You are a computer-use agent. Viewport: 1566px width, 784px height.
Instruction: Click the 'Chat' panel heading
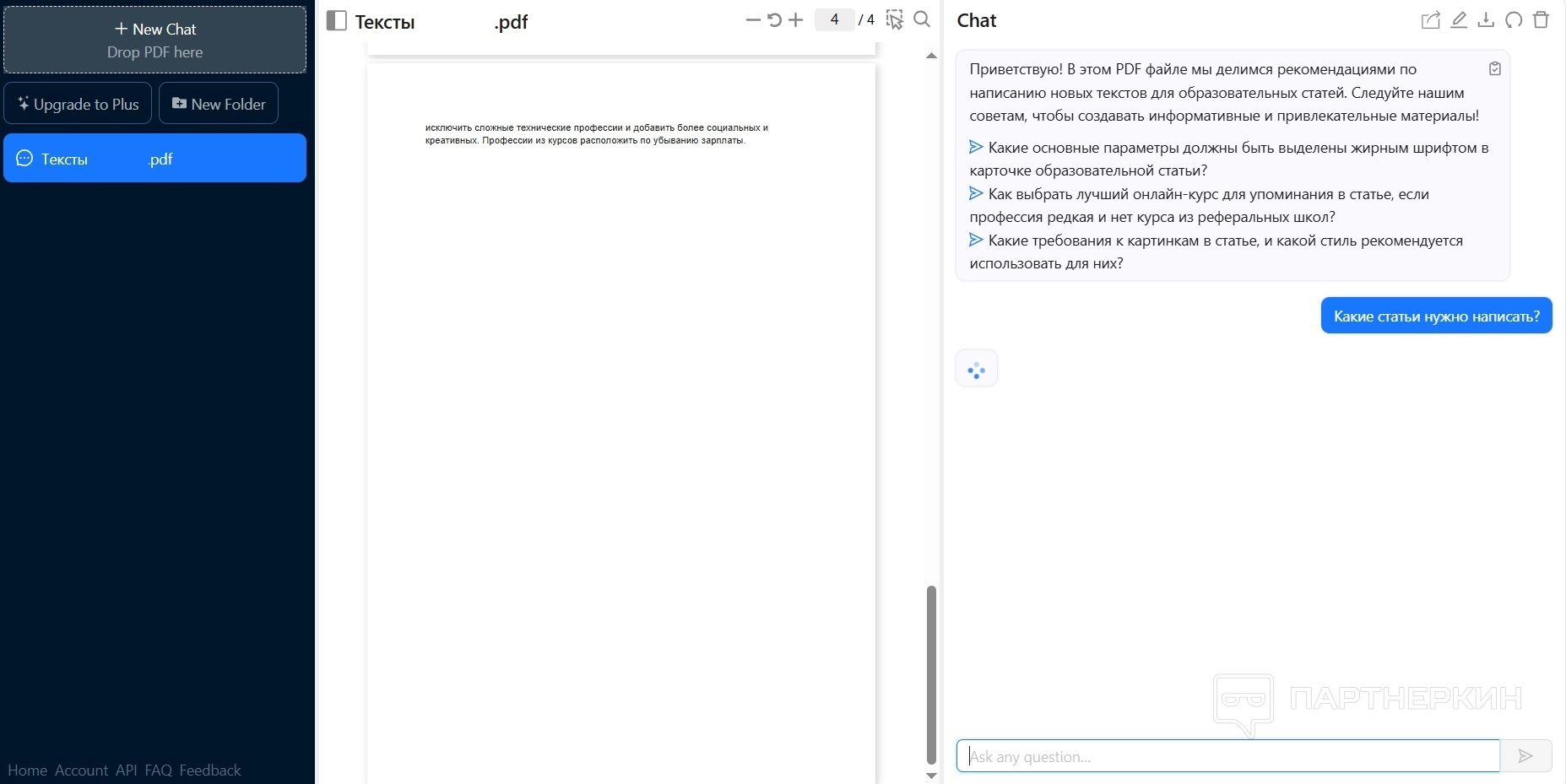click(x=977, y=20)
